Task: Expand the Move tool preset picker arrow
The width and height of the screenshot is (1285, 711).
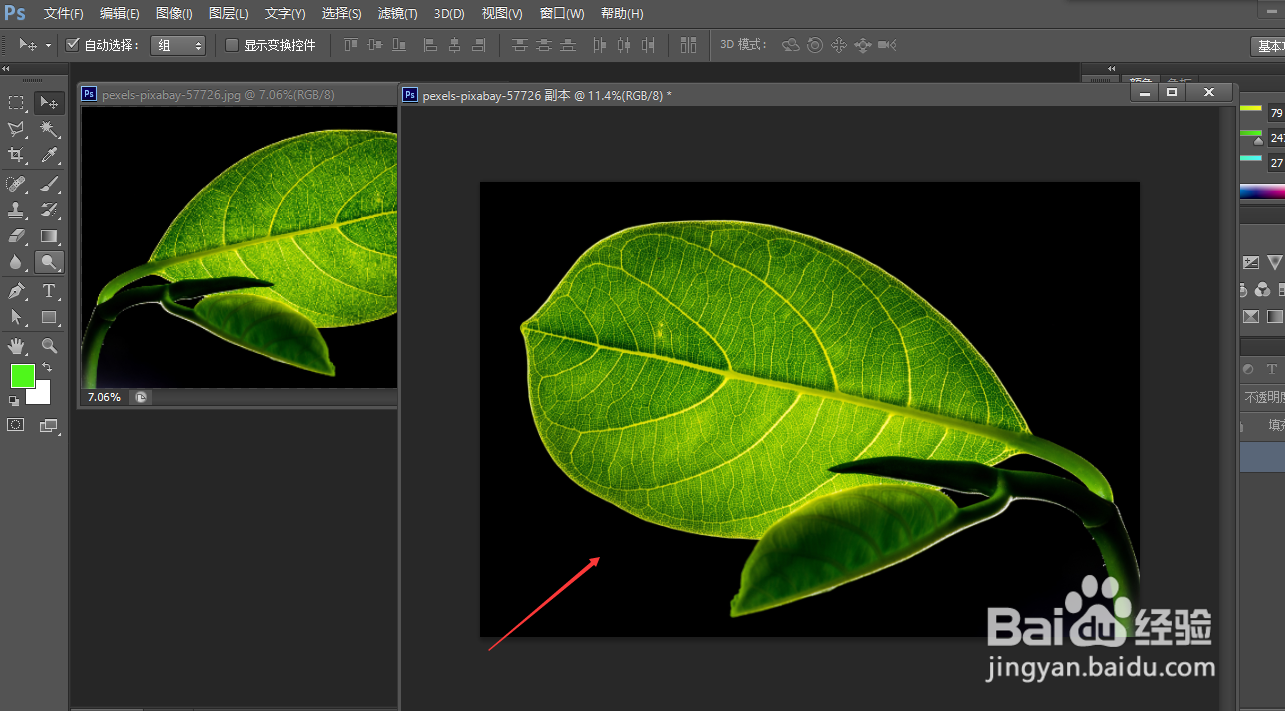Action: coord(48,46)
